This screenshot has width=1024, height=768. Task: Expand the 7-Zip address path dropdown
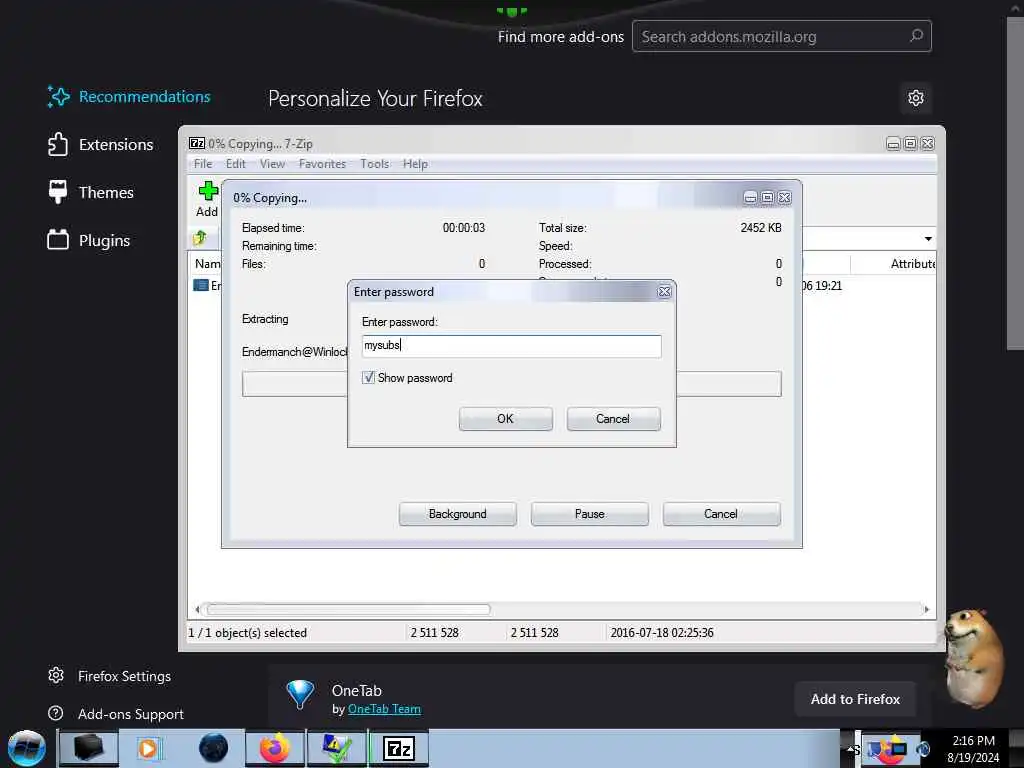tap(927, 238)
